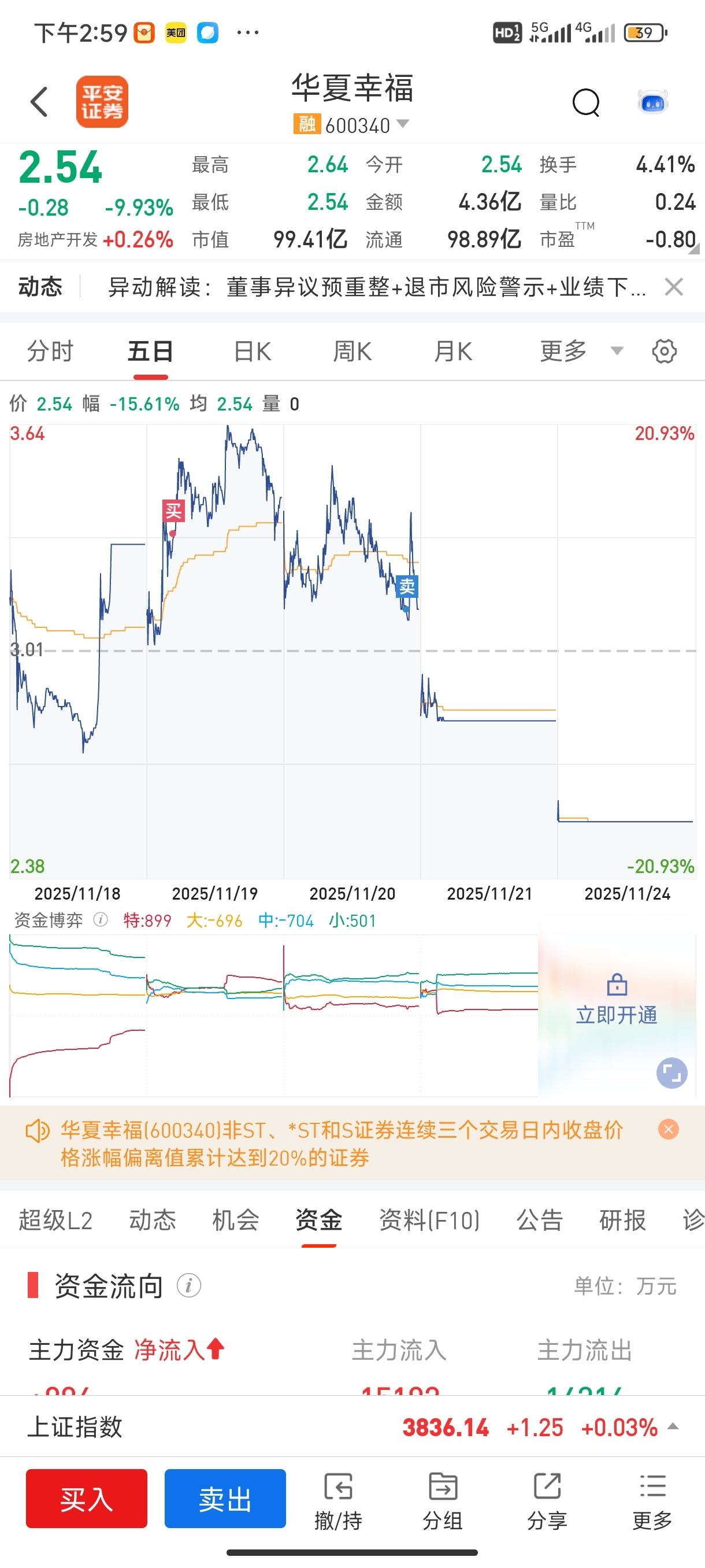The image size is (705, 1568).
Task: Expand the 600340 stock code dropdown
Action: (403, 124)
